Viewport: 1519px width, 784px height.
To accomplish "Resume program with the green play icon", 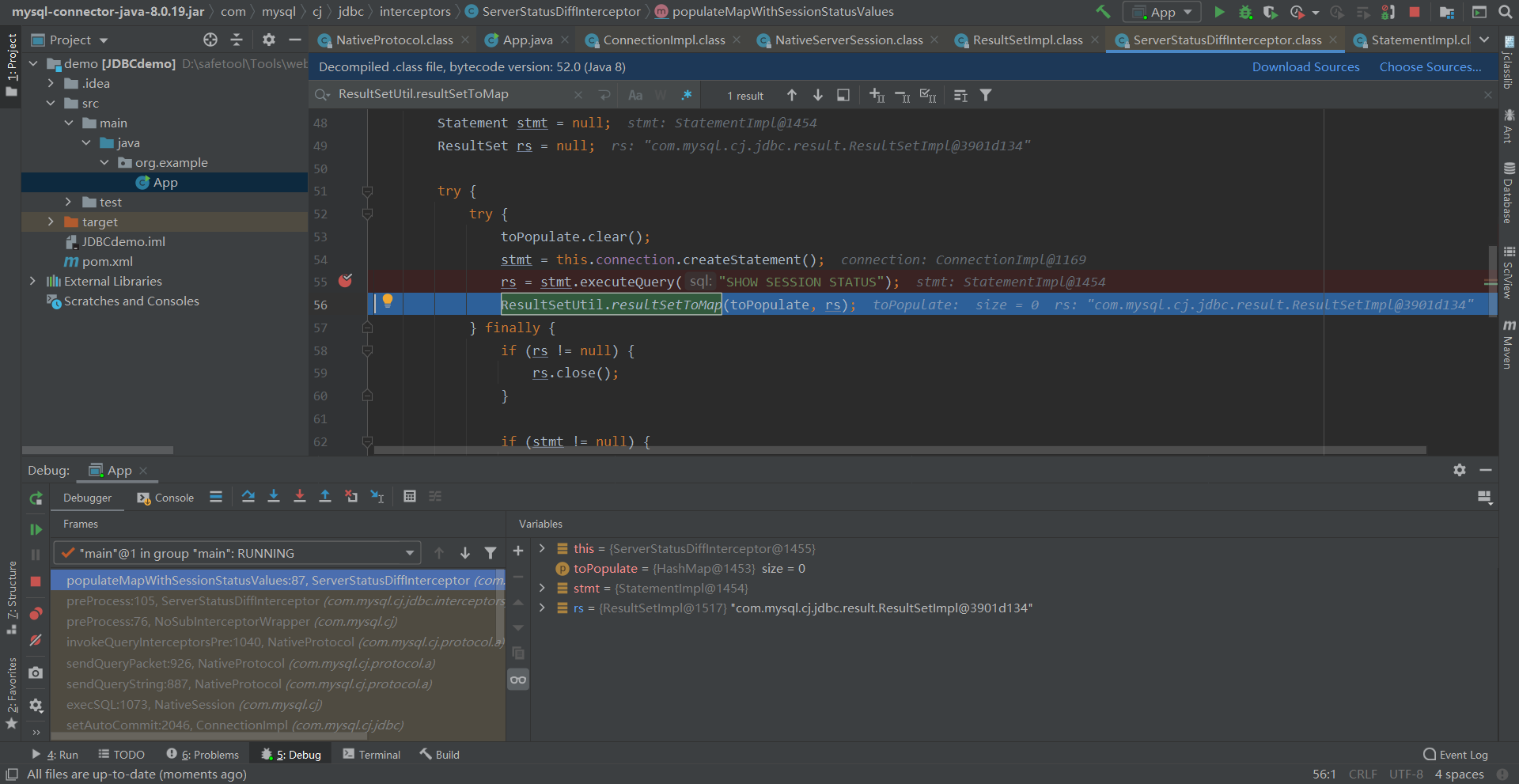I will (x=36, y=529).
